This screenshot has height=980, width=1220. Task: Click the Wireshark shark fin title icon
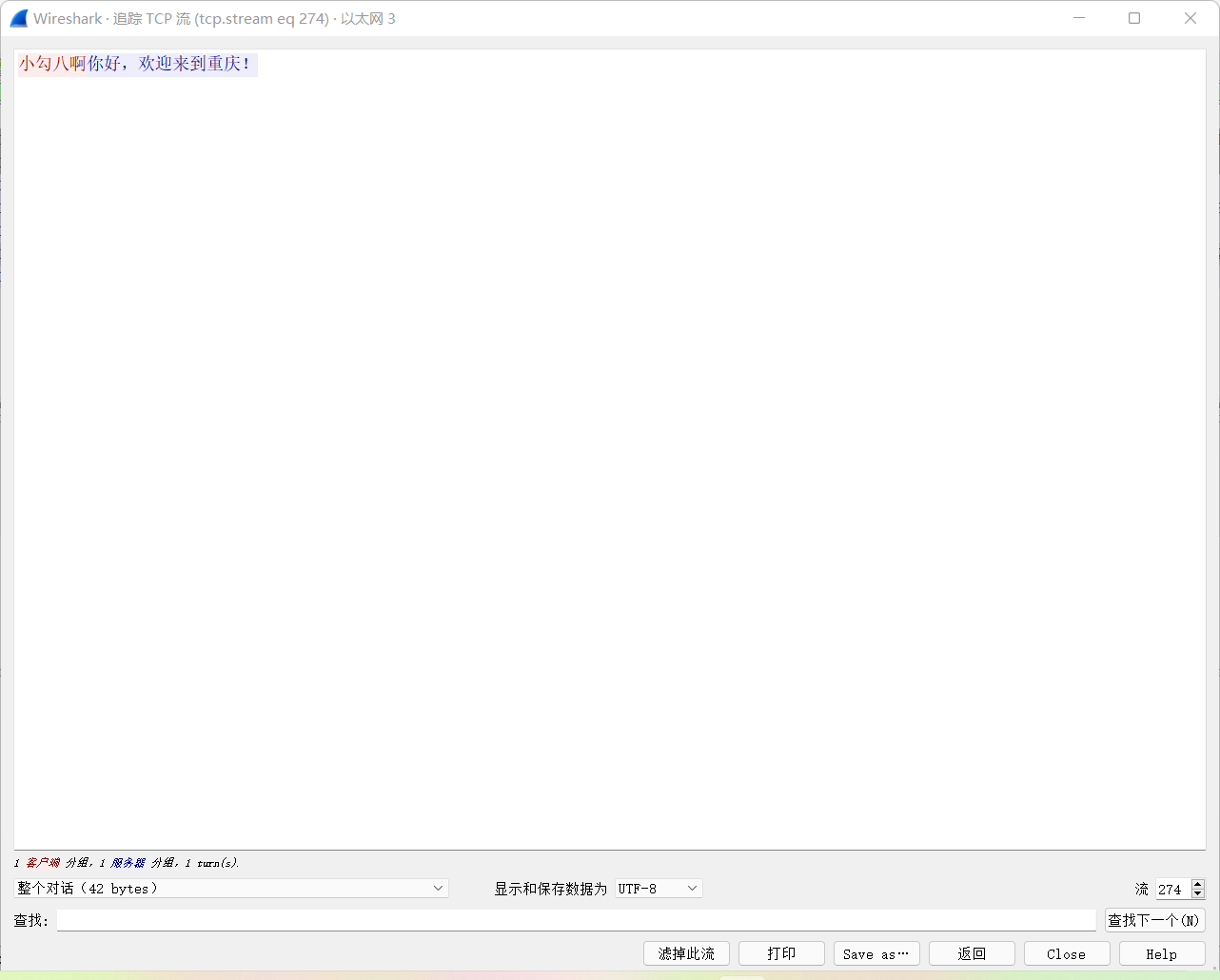19,18
